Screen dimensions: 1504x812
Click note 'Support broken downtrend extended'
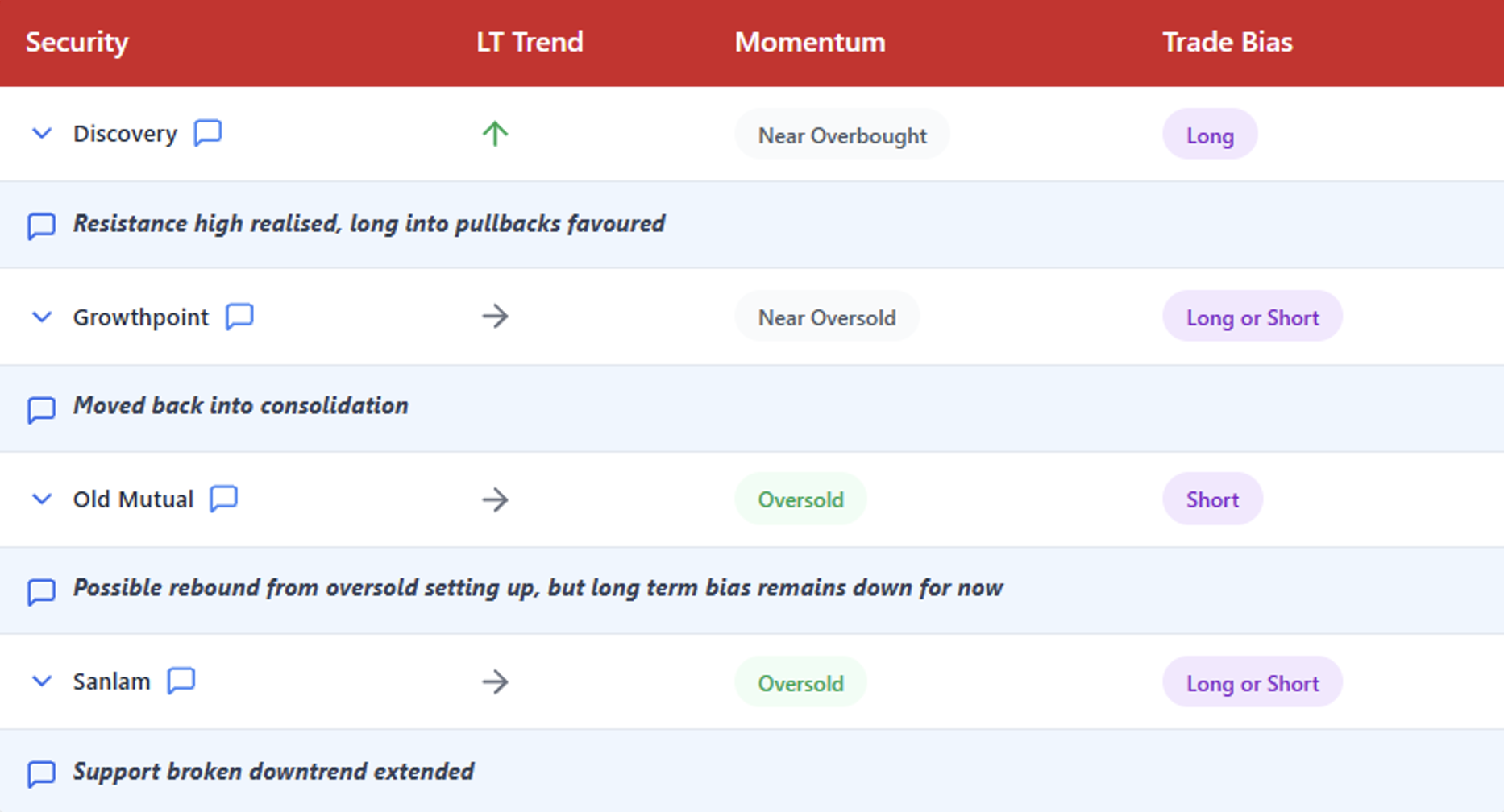click(x=273, y=772)
